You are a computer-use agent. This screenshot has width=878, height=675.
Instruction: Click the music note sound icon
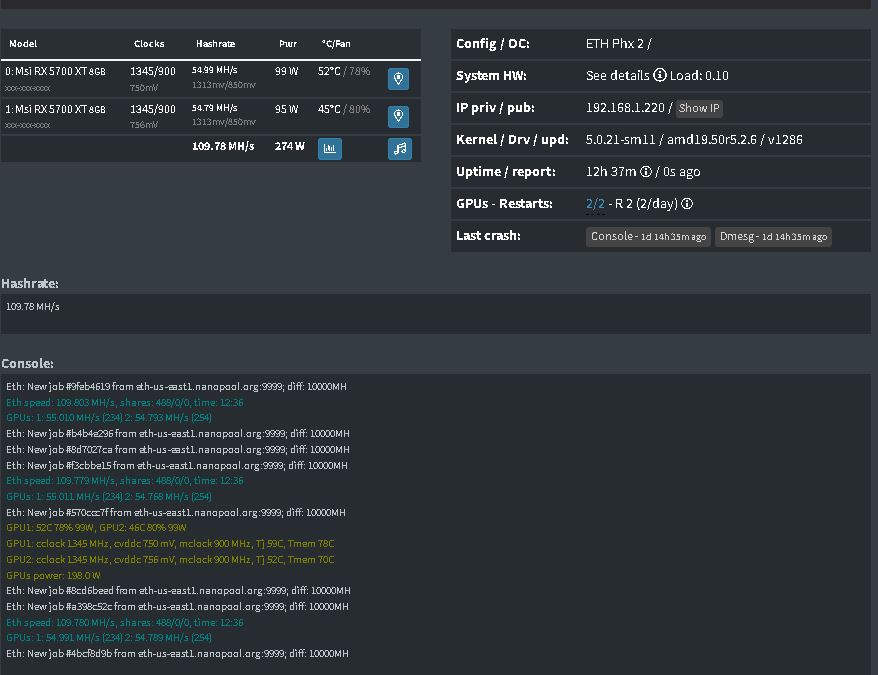click(400, 148)
